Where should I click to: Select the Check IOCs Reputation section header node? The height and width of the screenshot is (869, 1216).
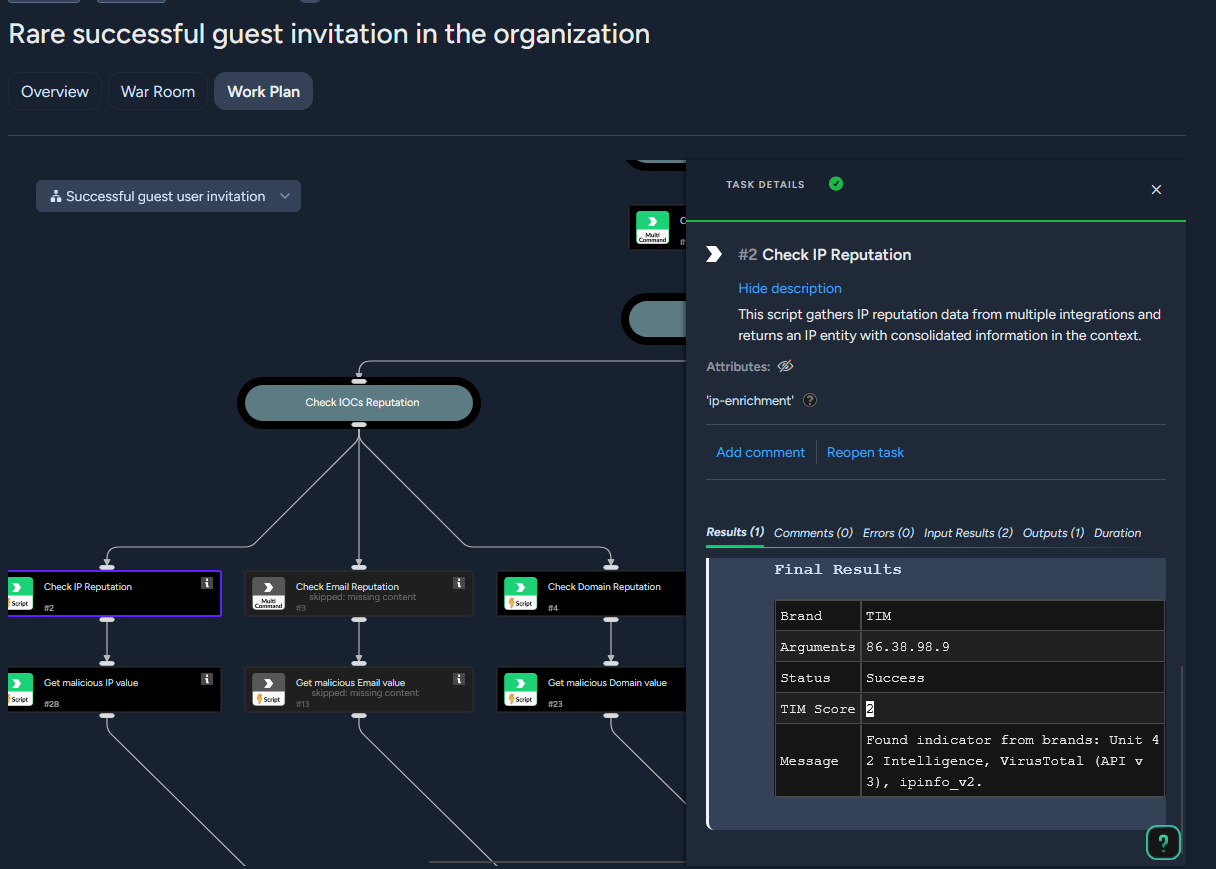coord(359,402)
